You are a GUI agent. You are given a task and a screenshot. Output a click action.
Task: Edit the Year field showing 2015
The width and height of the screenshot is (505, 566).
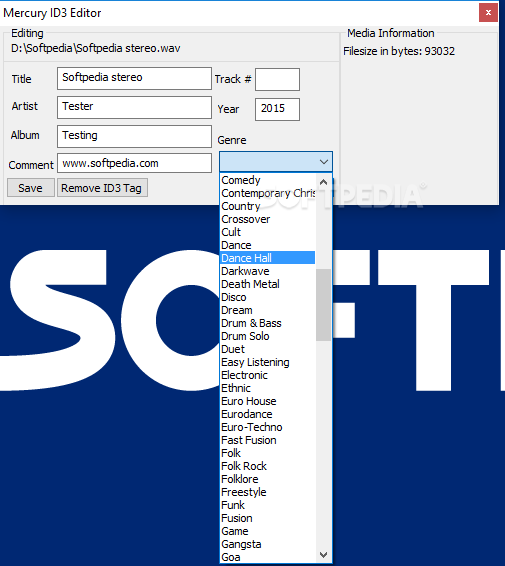[277, 109]
